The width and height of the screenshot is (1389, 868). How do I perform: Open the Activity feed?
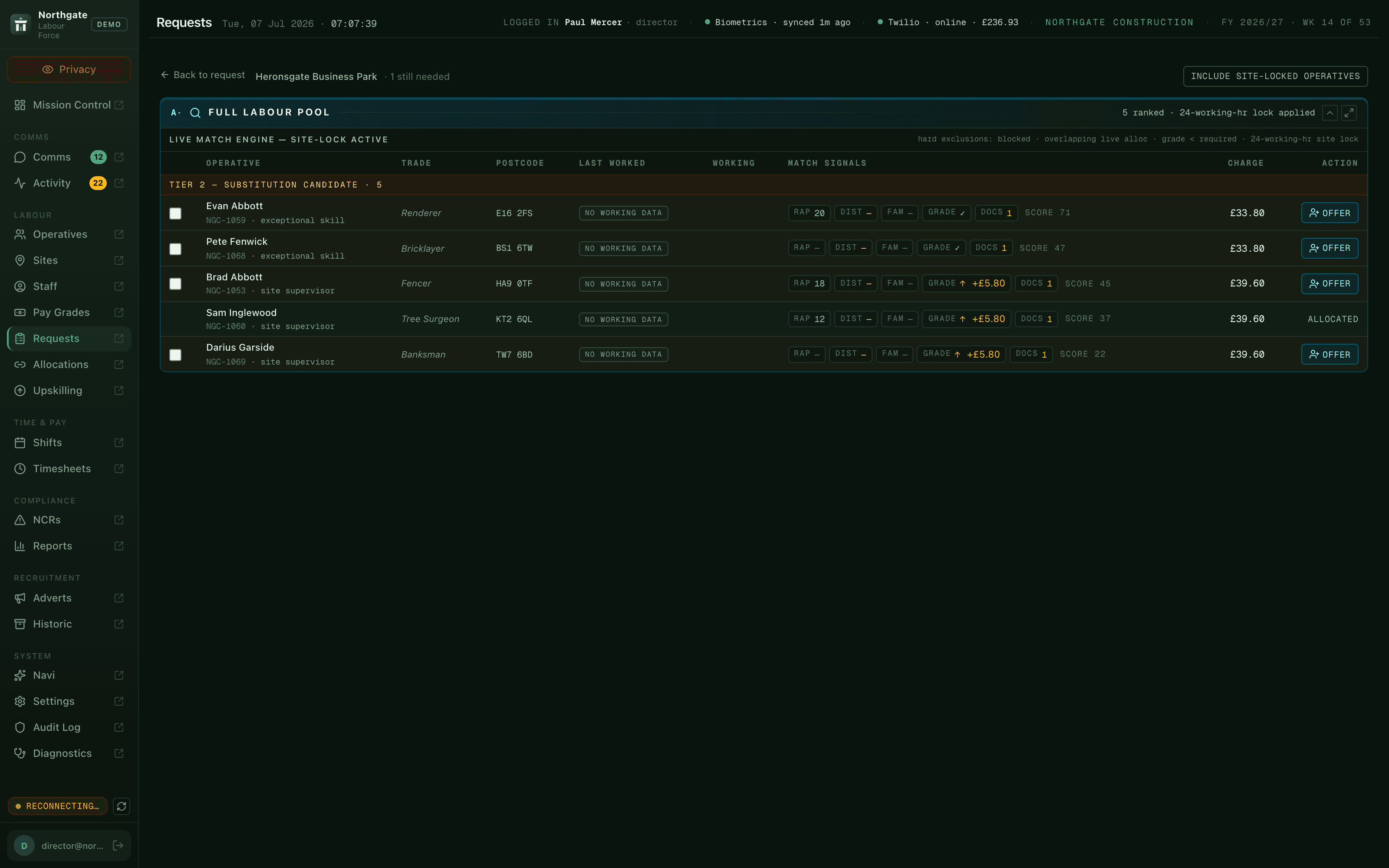(52, 183)
